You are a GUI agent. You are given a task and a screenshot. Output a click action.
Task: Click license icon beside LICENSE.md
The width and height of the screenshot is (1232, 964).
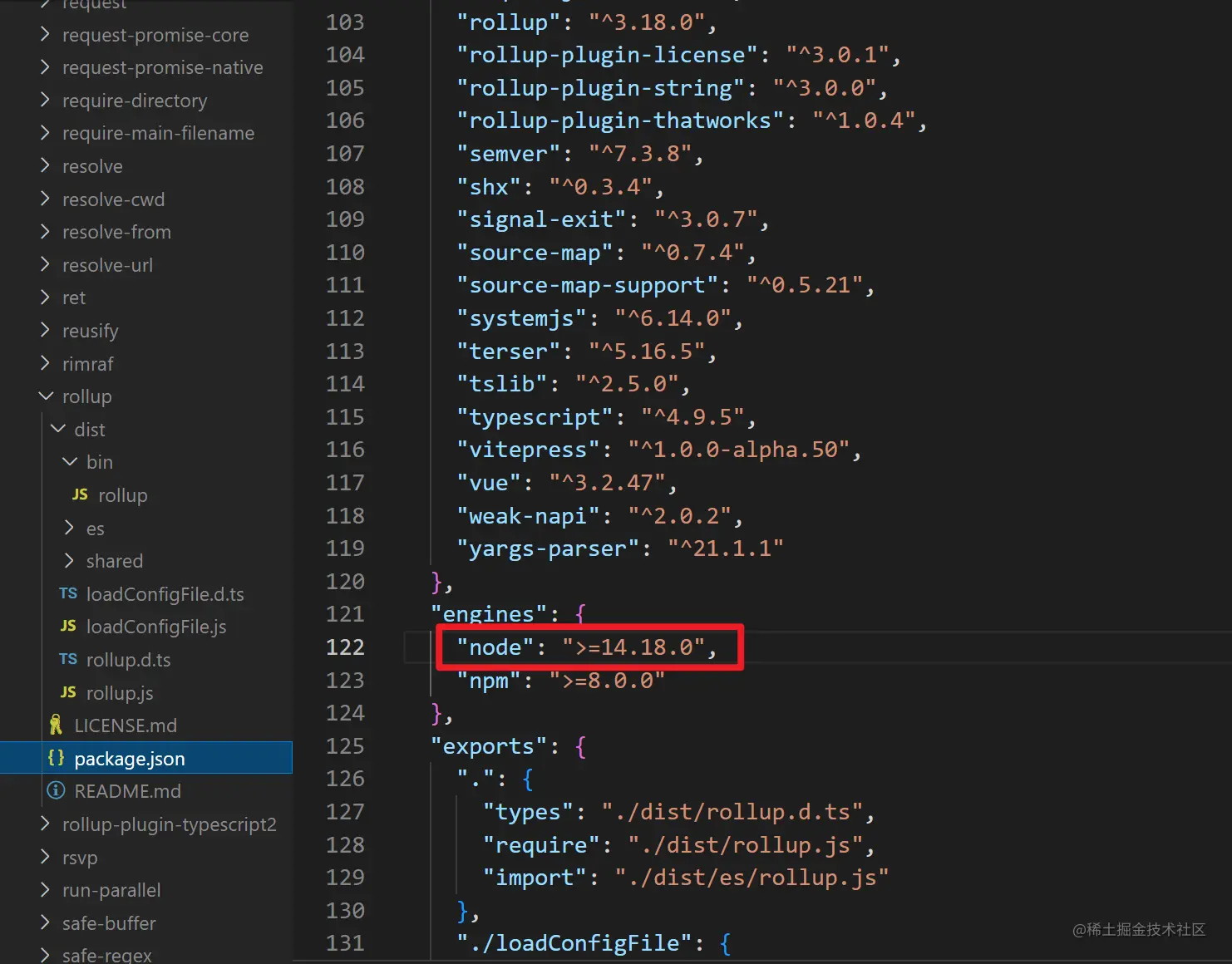coord(56,725)
